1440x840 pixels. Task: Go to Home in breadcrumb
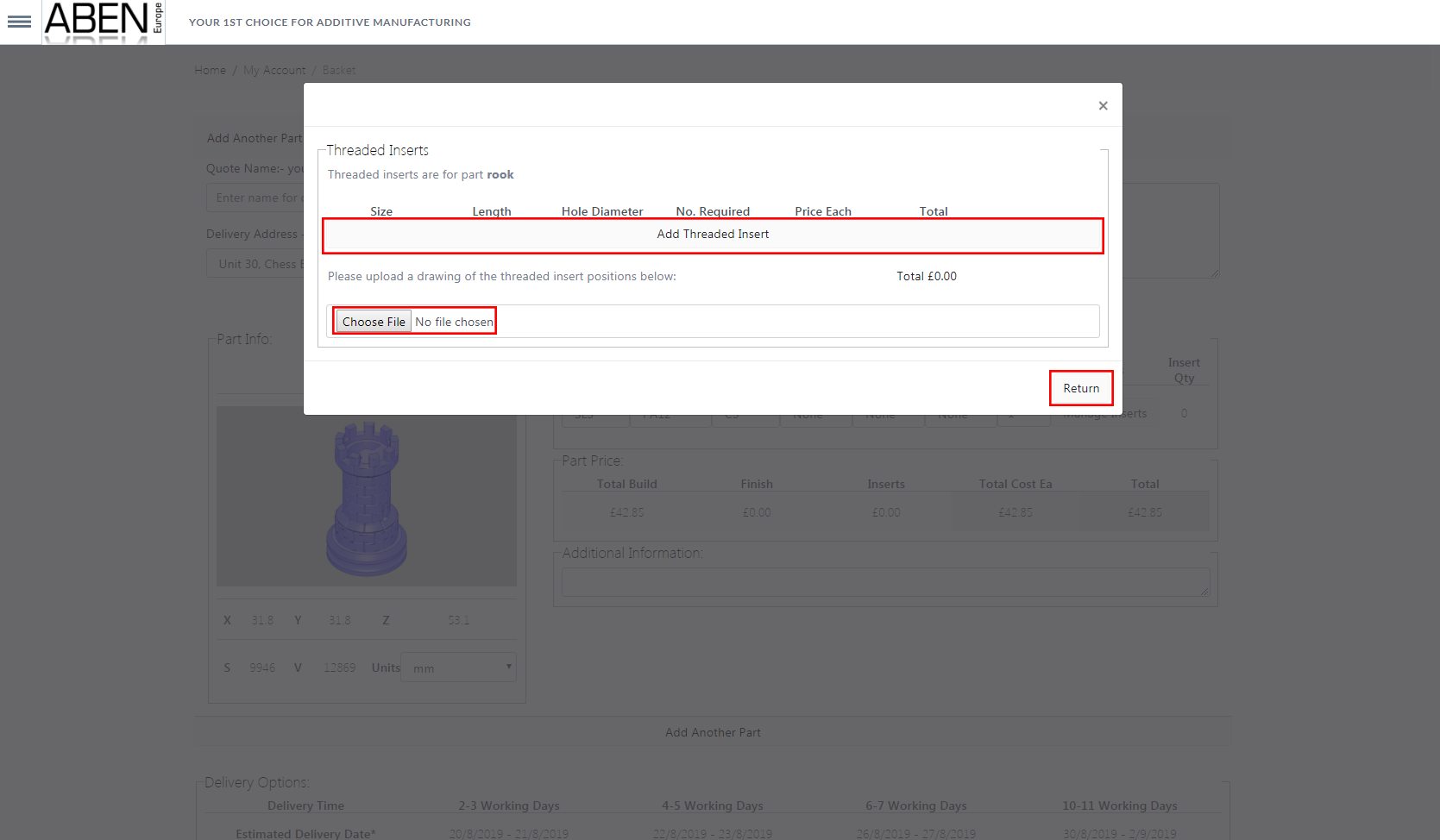210,71
